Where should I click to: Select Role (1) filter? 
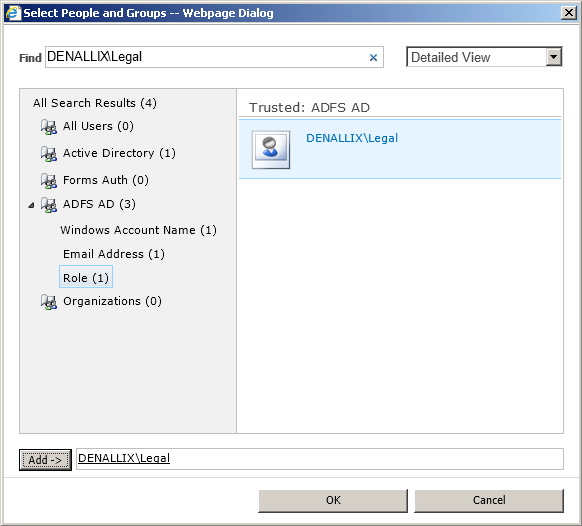point(86,278)
